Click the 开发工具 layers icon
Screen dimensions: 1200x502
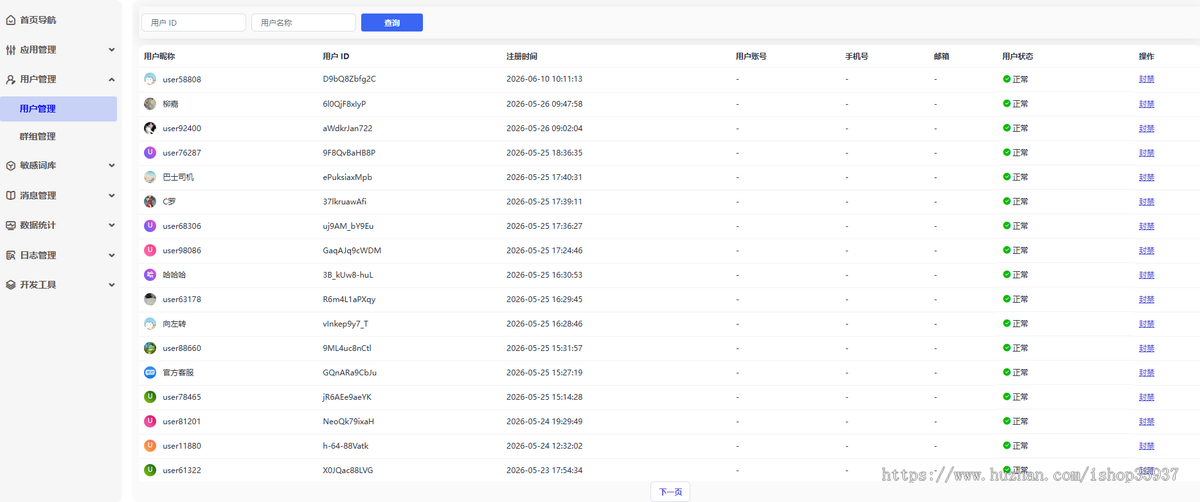[11, 284]
